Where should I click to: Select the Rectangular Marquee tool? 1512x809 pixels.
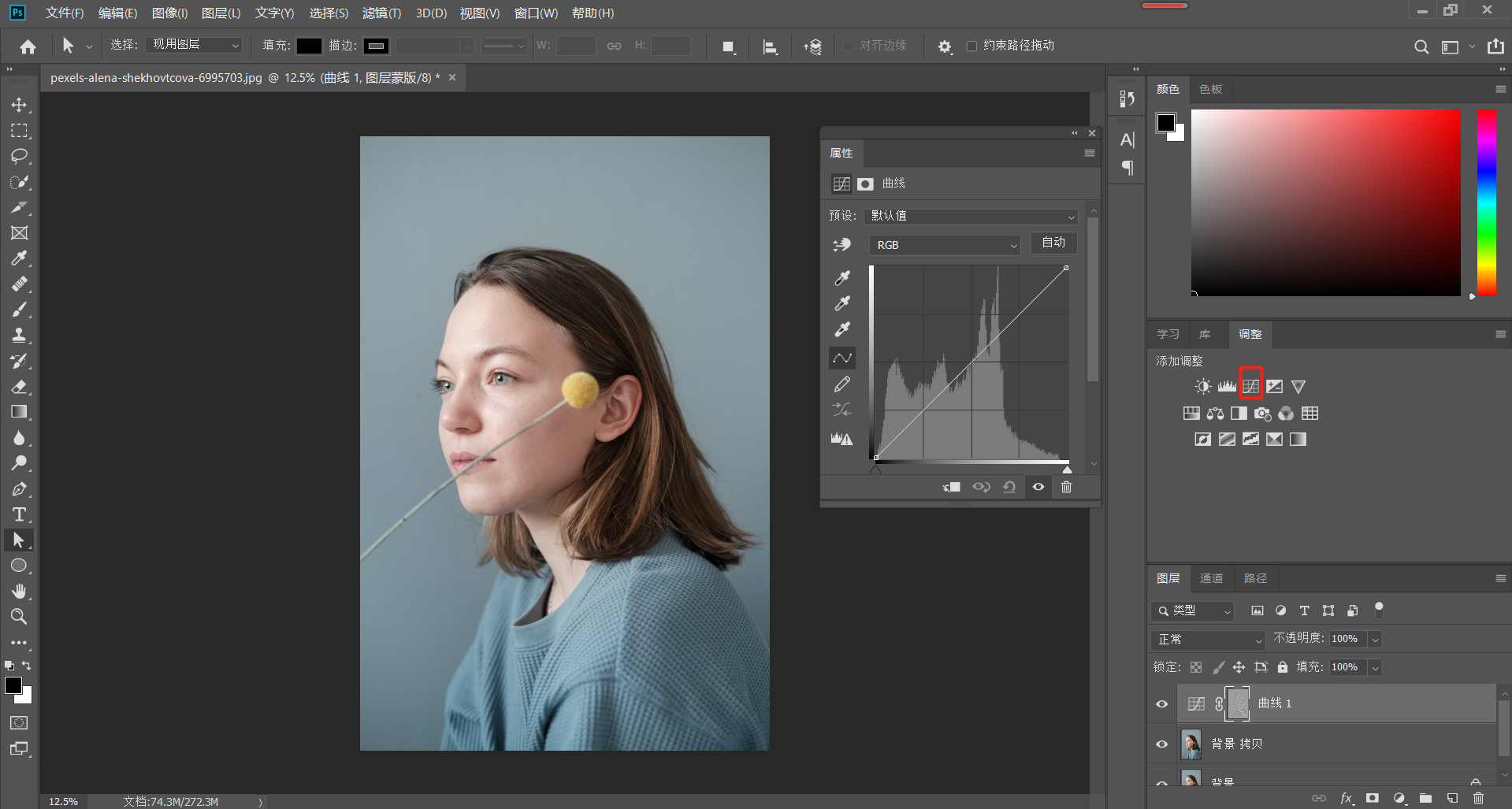point(19,130)
